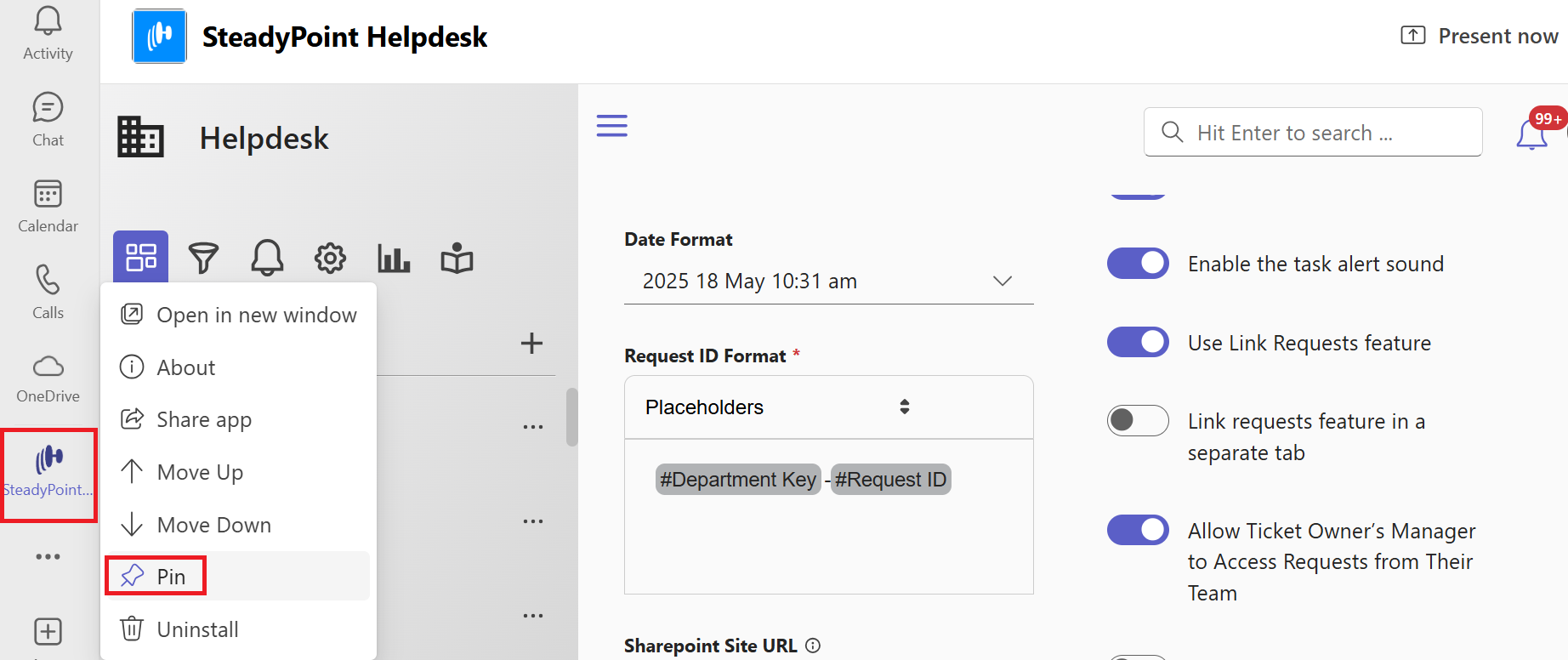Click the add apps plus icon in sidebar

(x=48, y=632)
